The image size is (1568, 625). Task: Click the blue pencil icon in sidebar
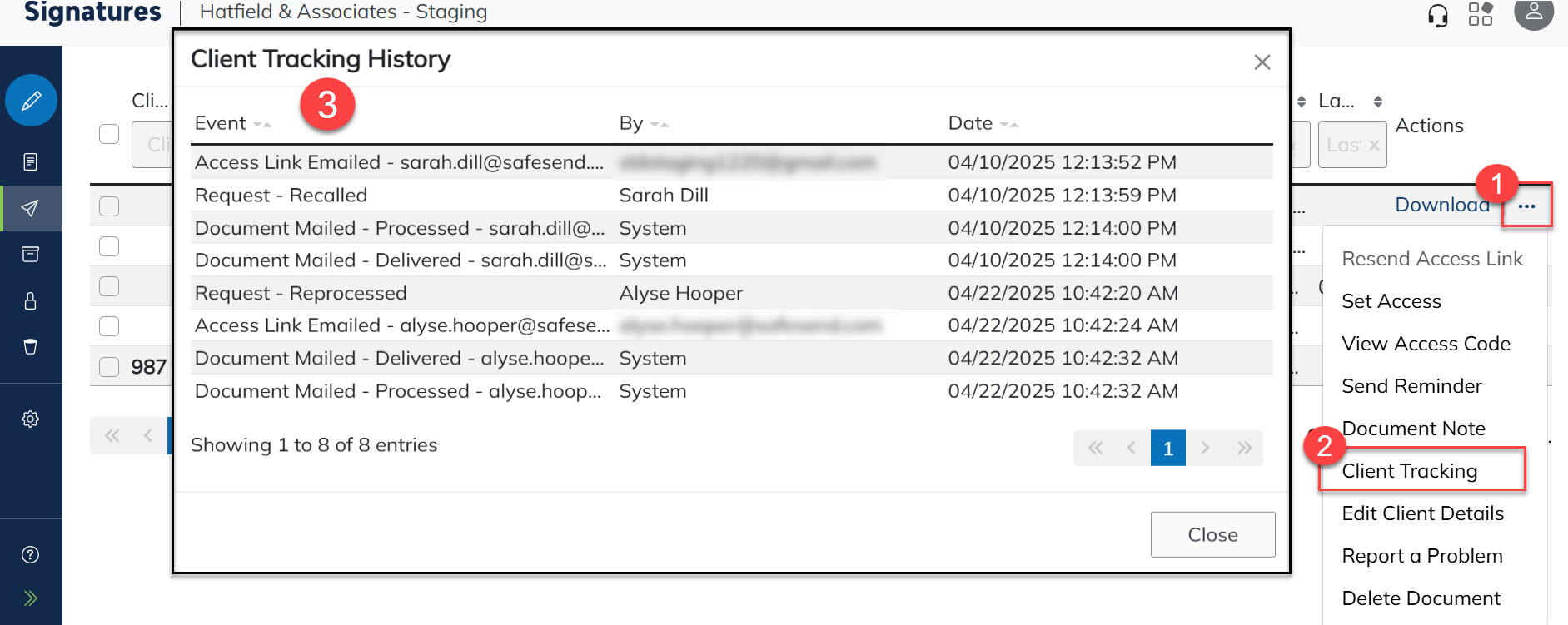click(x=31, y=101)
